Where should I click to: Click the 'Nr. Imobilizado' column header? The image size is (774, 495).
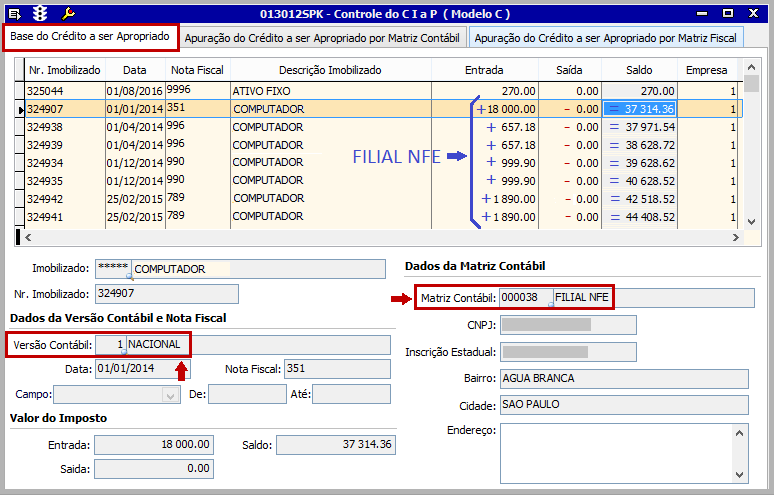point(65,70)
